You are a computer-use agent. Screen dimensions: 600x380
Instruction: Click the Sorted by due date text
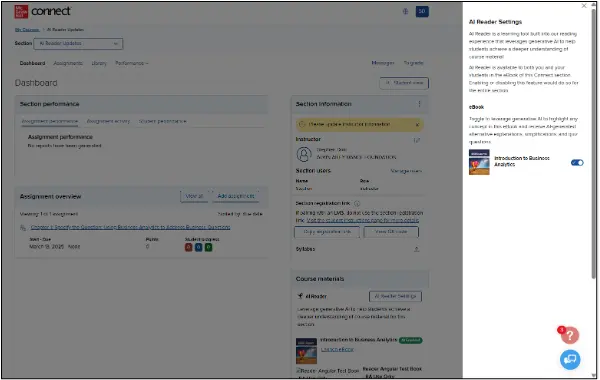(240, 214)
